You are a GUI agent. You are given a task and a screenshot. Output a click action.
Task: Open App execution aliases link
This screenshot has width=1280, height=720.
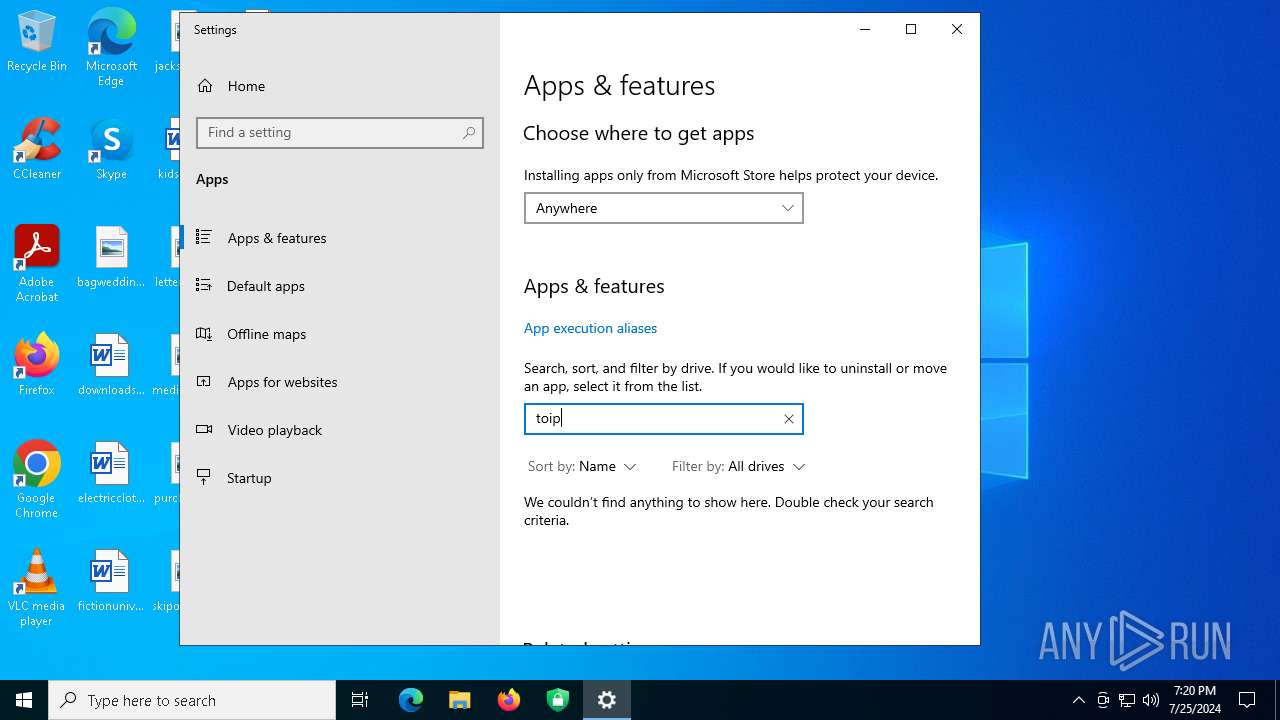pos(590,328)
